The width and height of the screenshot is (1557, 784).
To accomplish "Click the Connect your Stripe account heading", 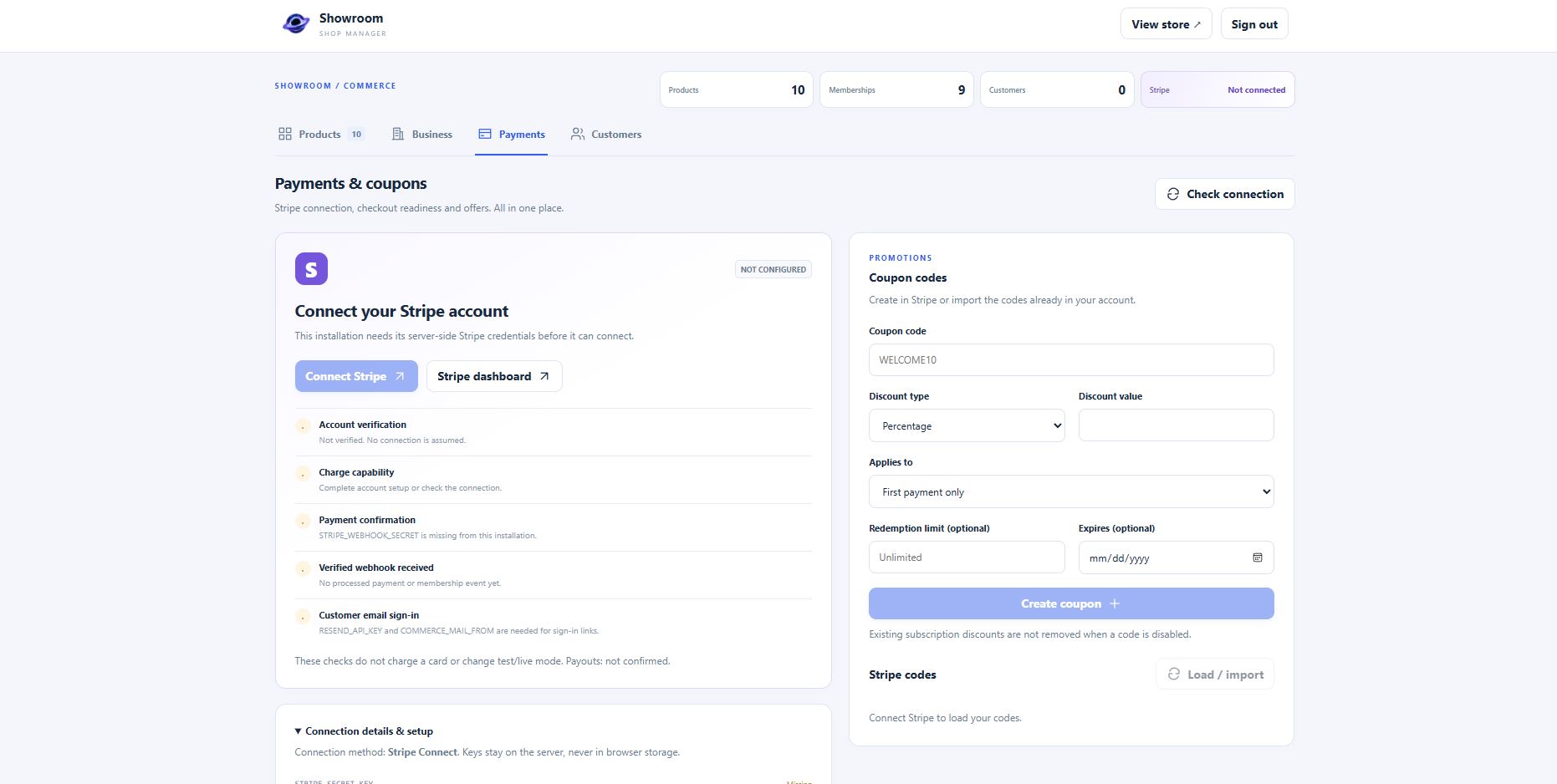I will pyautogui.click(x=401, y=311).
